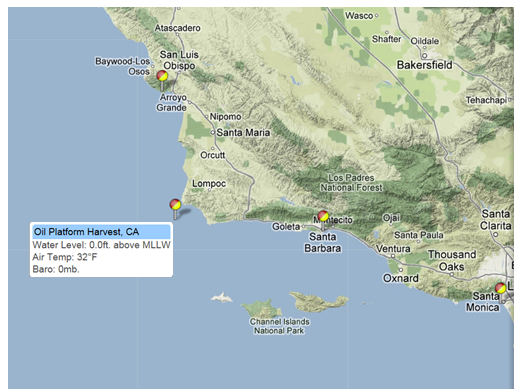Click the station pin near San Luis Obispo
Image resolution: width=515 pixels, height=392 pixels.
point(162,78)
